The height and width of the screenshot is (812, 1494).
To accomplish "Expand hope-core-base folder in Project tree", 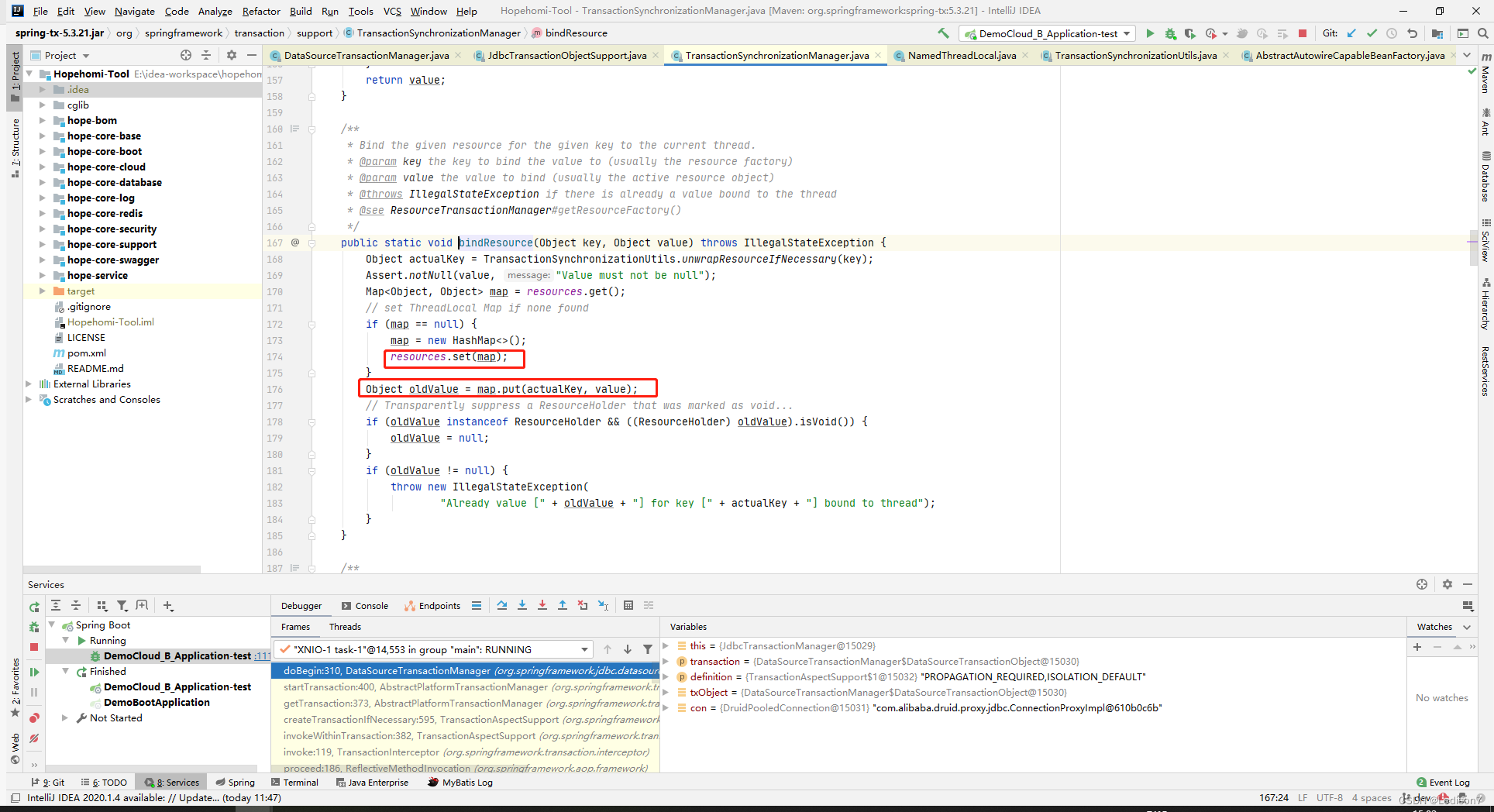I will (x=43, y=136).
